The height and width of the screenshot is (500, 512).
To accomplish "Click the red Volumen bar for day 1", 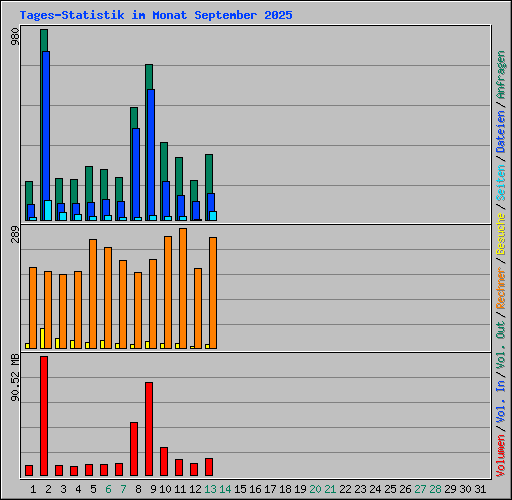I will (29, 470).
